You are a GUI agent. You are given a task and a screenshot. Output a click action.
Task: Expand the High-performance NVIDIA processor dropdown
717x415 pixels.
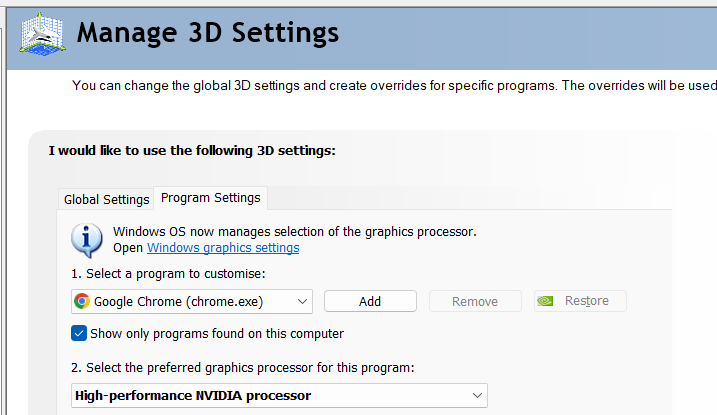[x=279, y=395]
